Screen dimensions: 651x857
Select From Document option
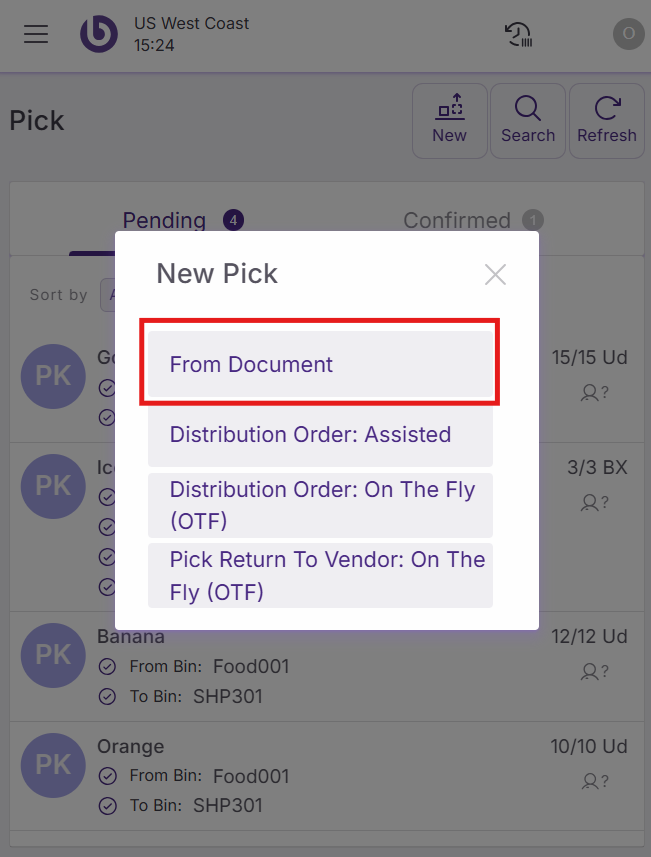click(x=320, y=364)
